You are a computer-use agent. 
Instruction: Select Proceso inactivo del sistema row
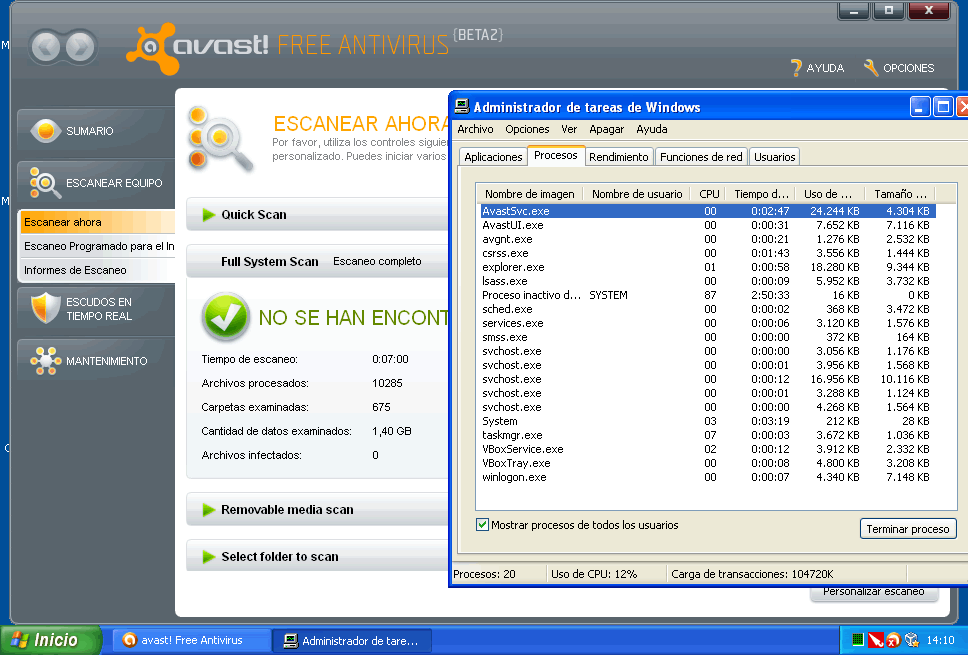coord(708,295)
